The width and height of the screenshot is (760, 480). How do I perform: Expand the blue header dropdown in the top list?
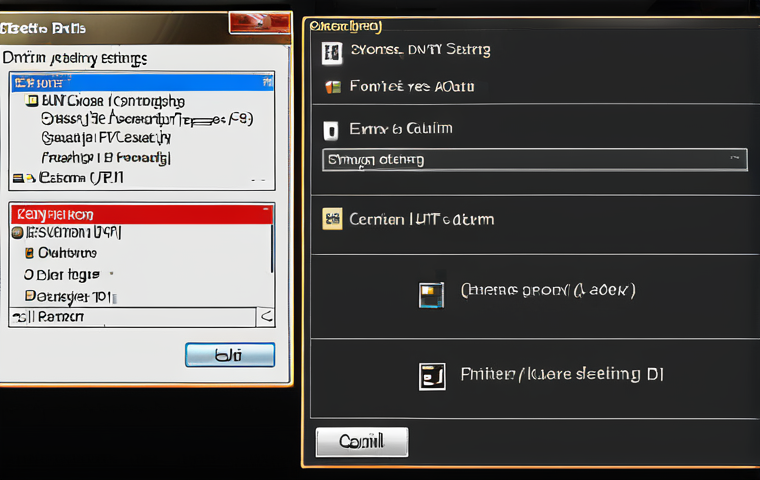[x=267, y=82]
